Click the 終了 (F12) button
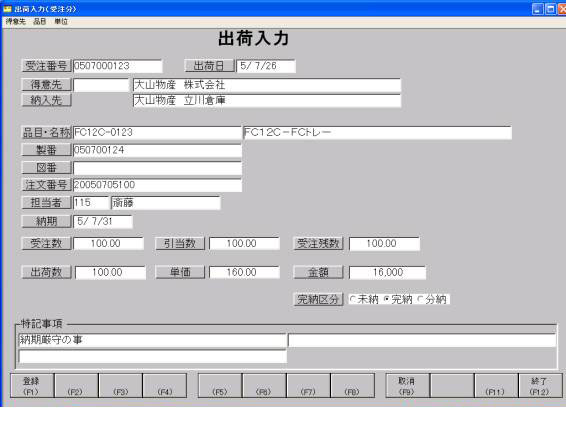566x425 pixels. 540,386
